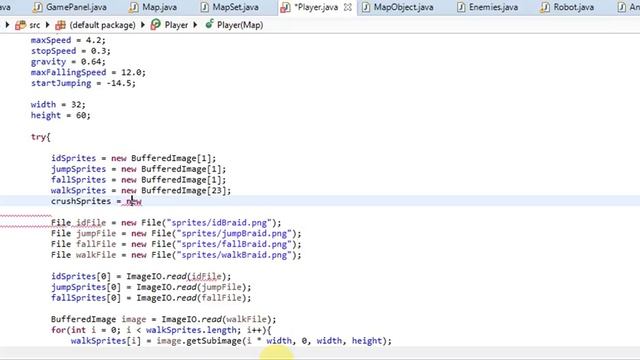Switch to the Enemies.java tab

pos(493,7)
